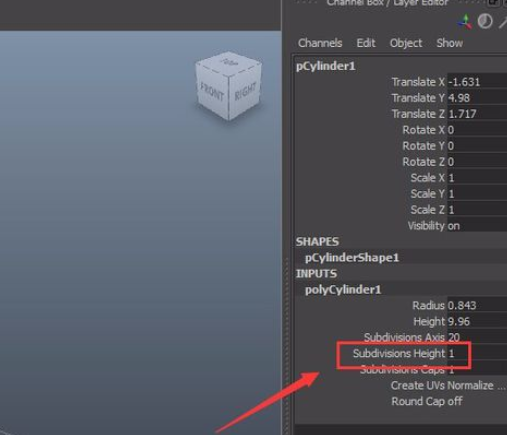Collapse the polyCylinder1 input node
This screenshot has width=507, height=435.
click(x=343, y=290)
